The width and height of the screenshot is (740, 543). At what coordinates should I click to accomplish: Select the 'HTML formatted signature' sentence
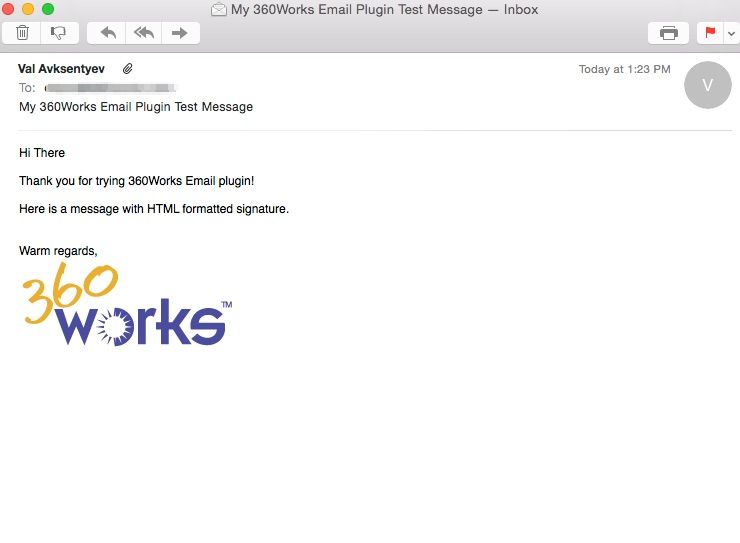point(154,209)
